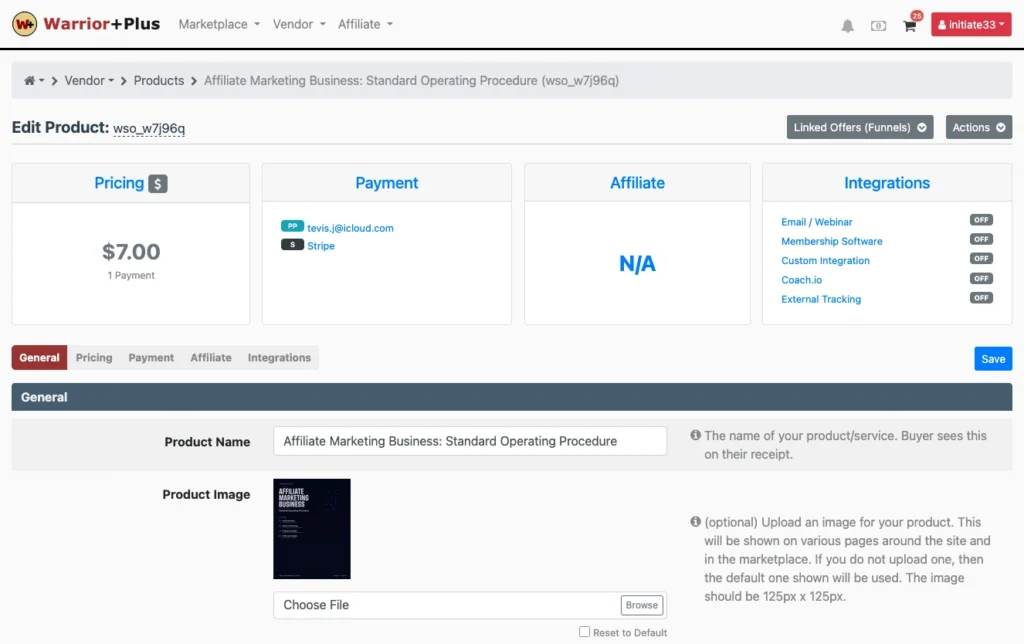Click the home icon in breadcrumb

(29, 80)
